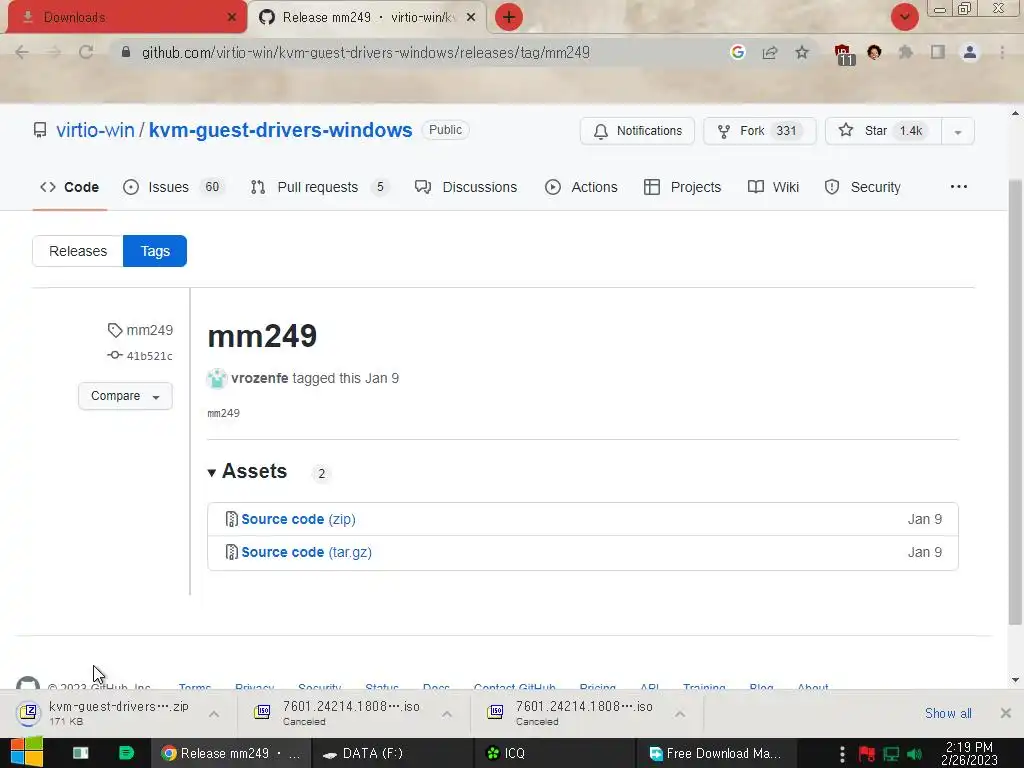Collapse the Assets section

click(x=248, y=472)
